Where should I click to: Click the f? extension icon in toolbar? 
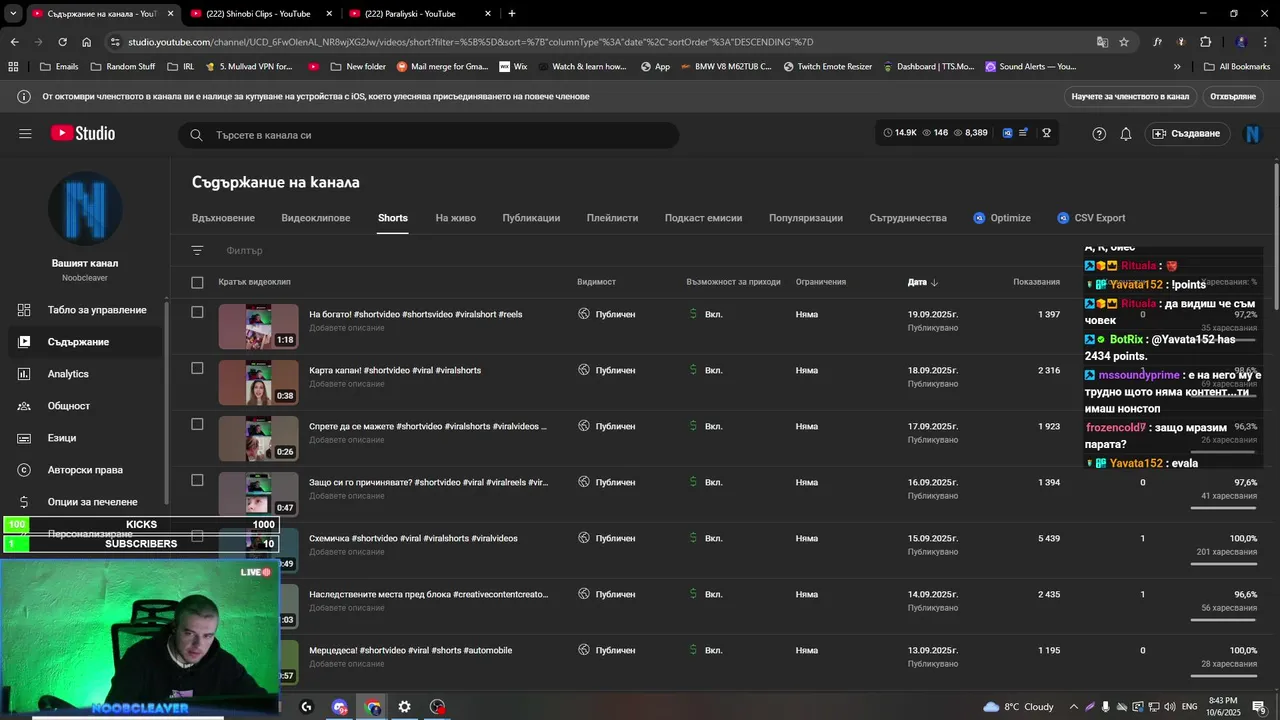pos(1157,42)
